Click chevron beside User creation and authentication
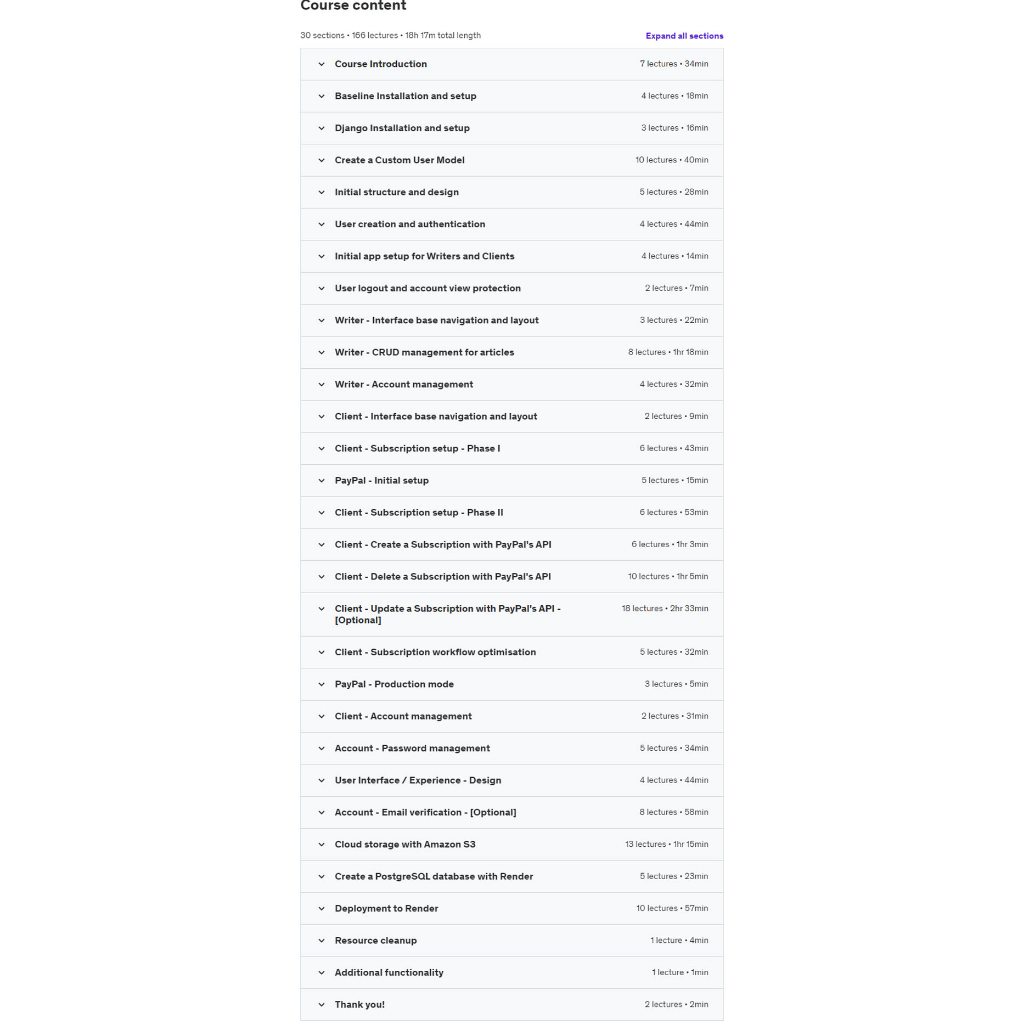The image size is (1024, 1024). click(x=322, y=224)
